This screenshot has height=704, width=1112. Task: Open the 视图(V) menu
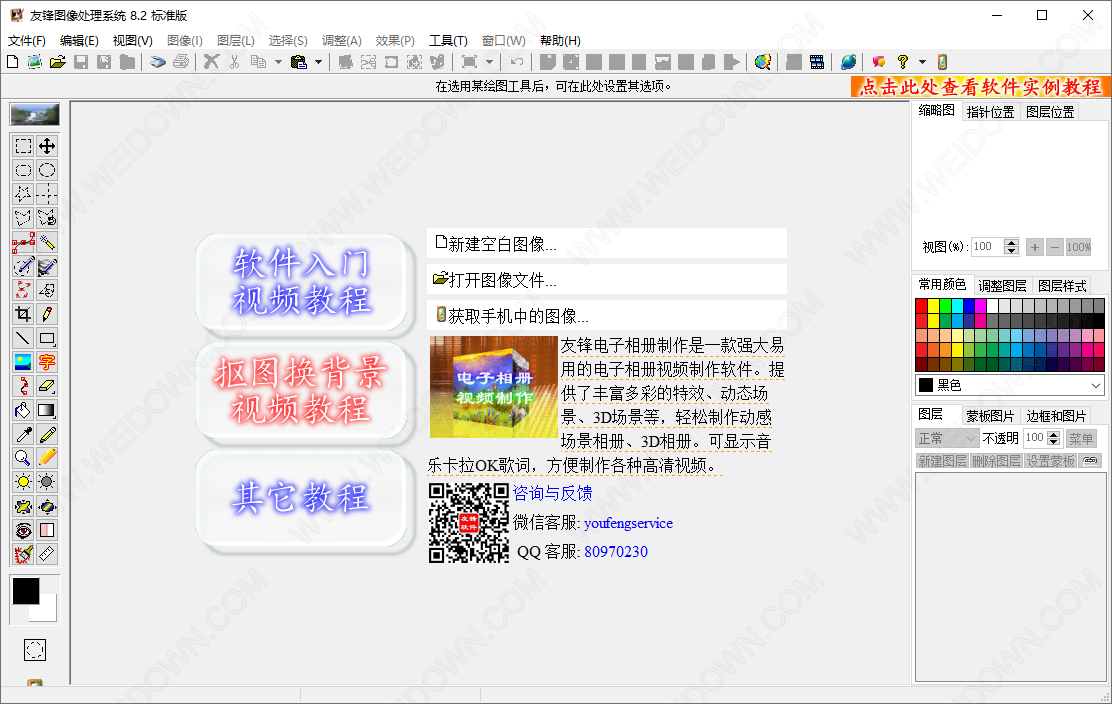[x=133, y=40]
